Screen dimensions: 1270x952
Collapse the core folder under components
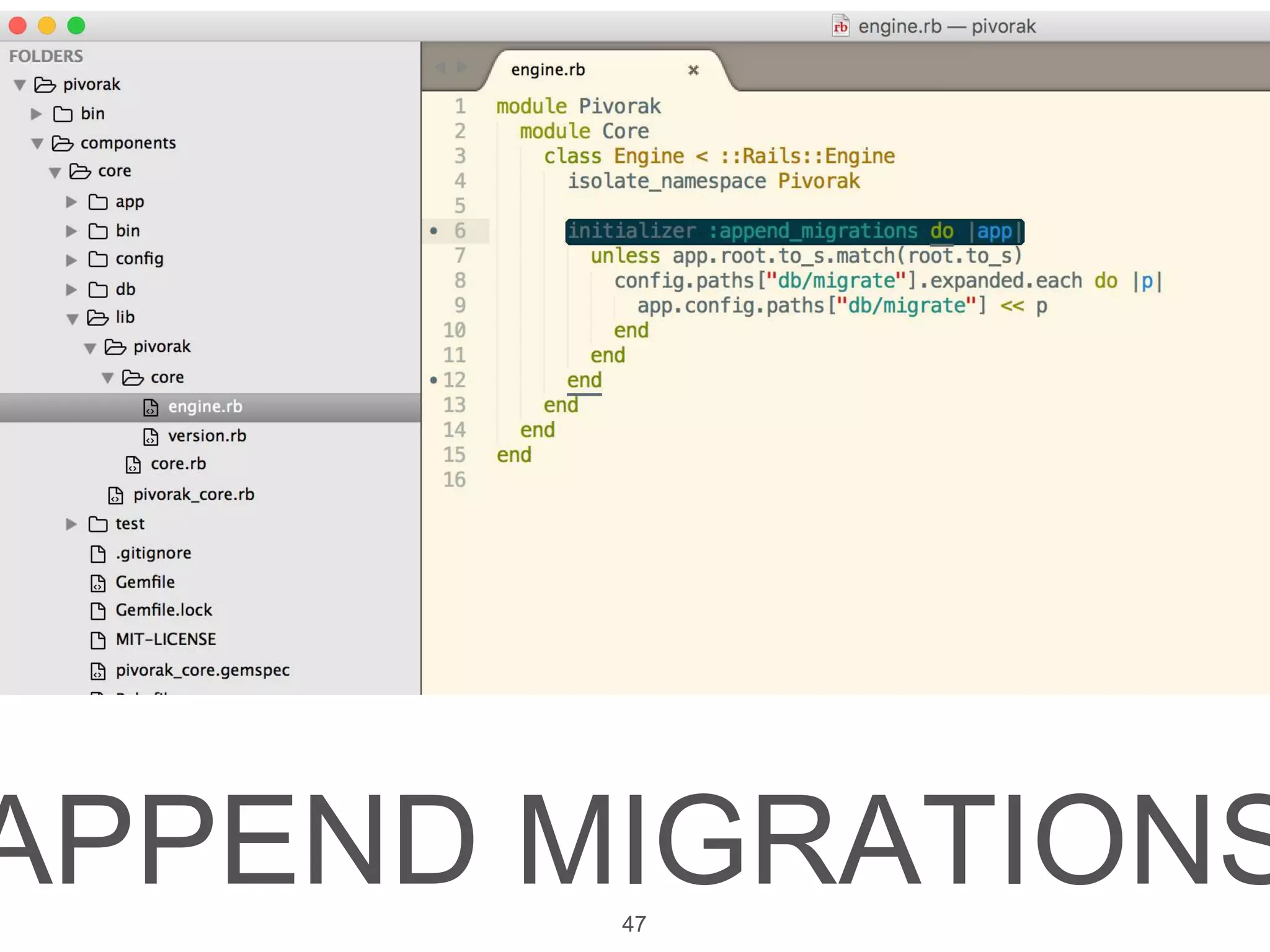[x=55, y=172]
